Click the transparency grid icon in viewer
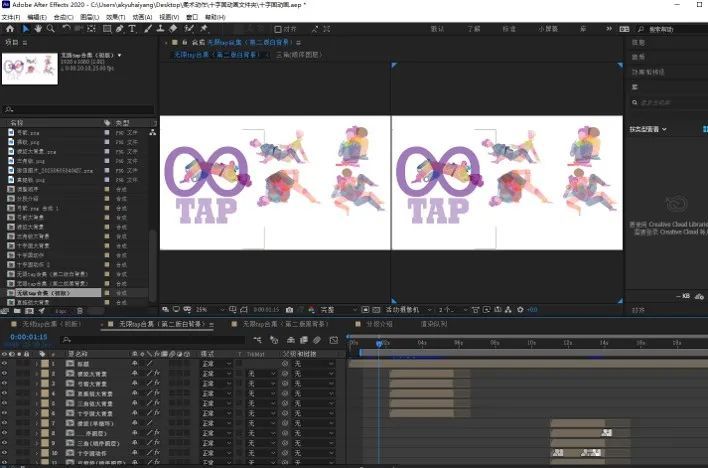The width and height of the screenshot is (708, 468). [377, 310]
